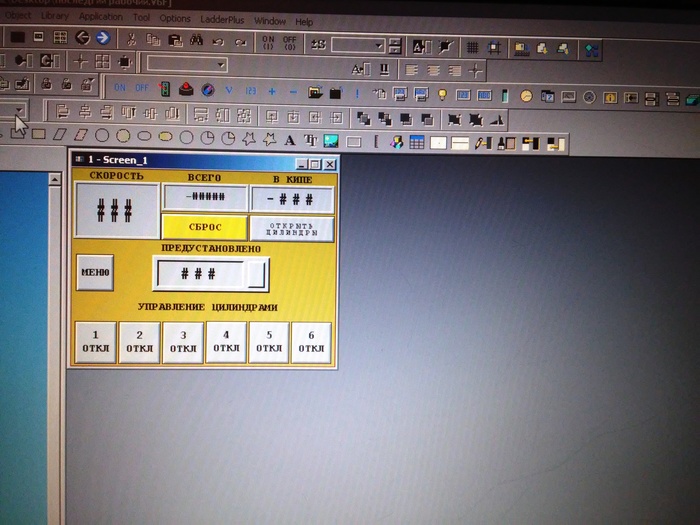Click the blue forward arrow icon

(102, 38)
